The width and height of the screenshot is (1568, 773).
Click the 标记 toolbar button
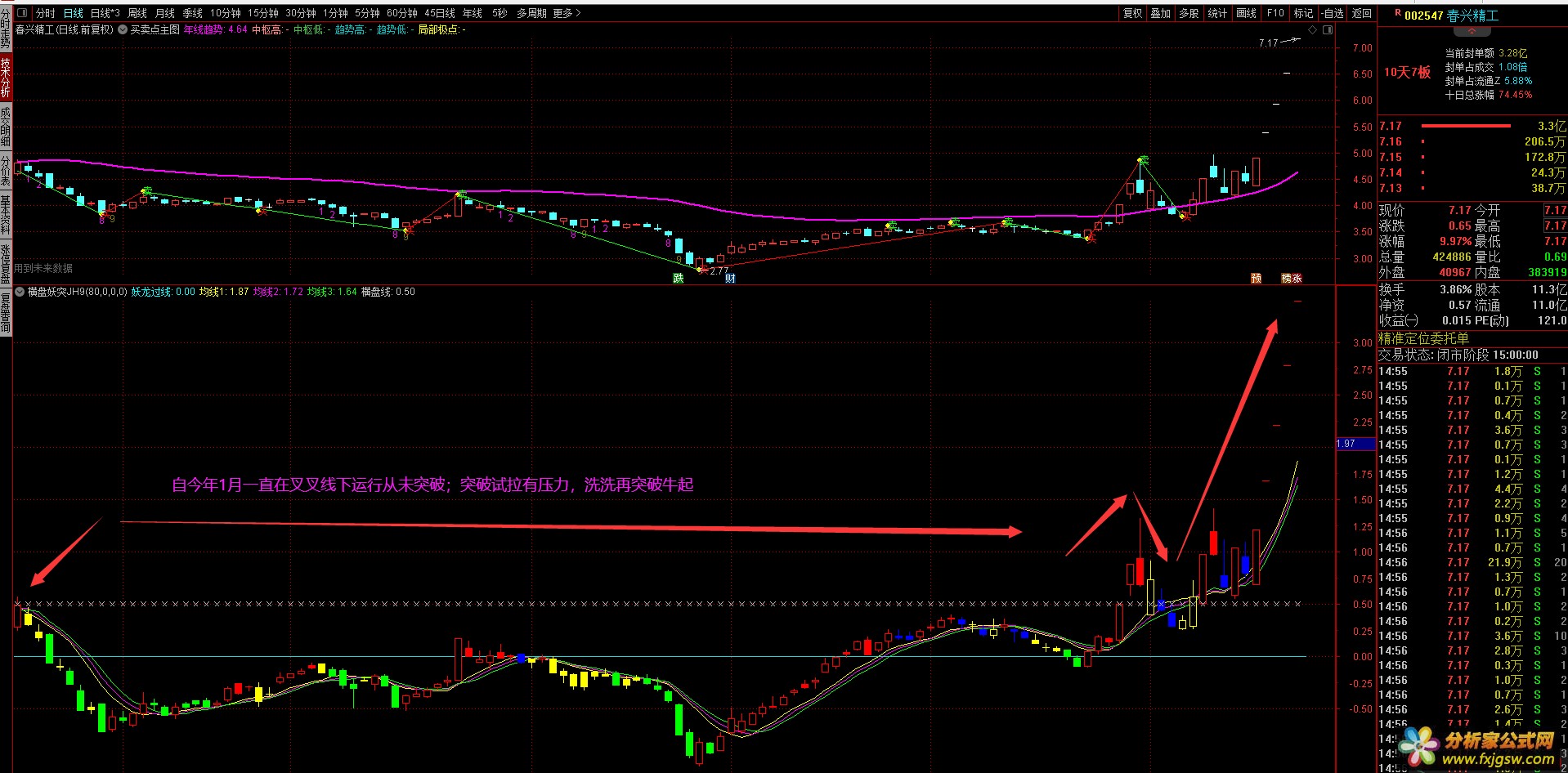tap(1303, 13)
